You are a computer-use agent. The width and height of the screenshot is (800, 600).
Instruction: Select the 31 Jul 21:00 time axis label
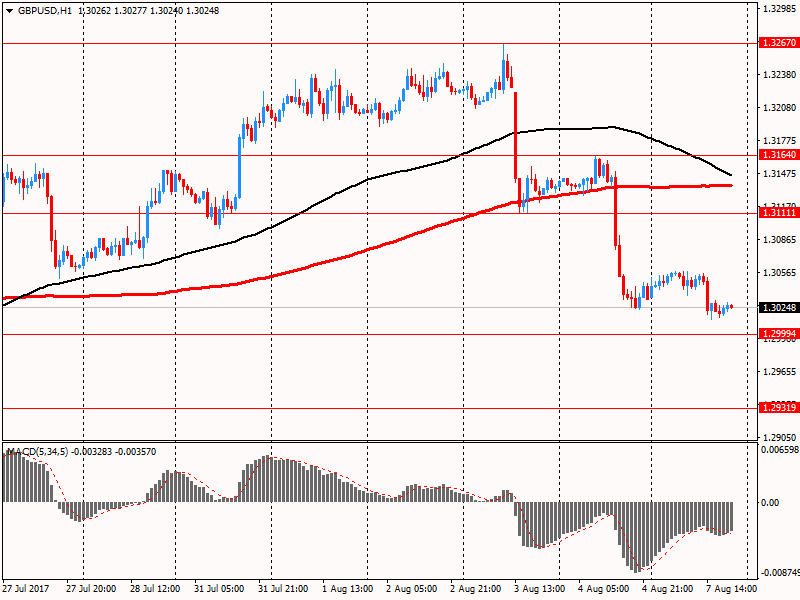pyautogui.click(x=283, y=588)
